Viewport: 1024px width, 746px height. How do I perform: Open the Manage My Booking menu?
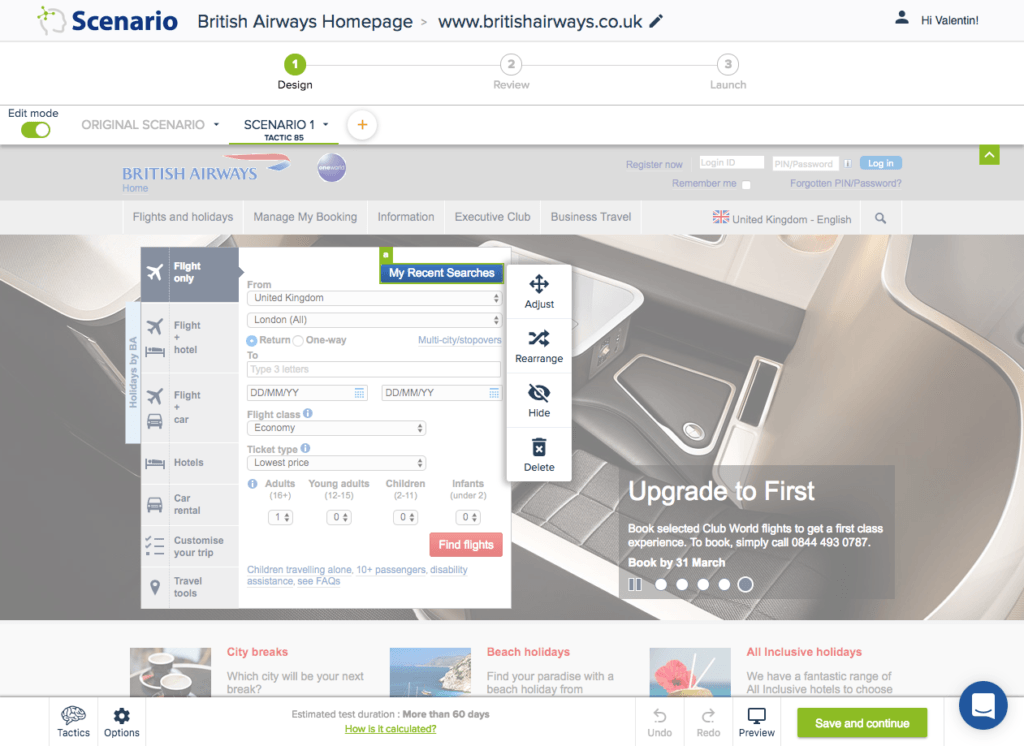click(x=305, y=217)
